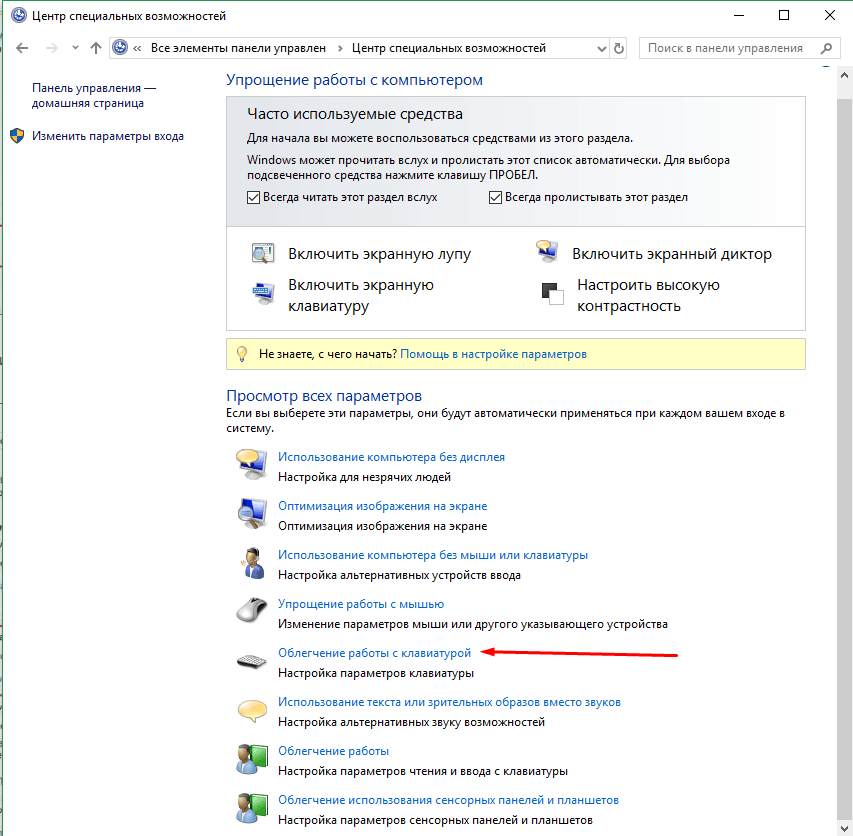
Task: Click Включить экранную лупу
Action: [x=379, y=254]
